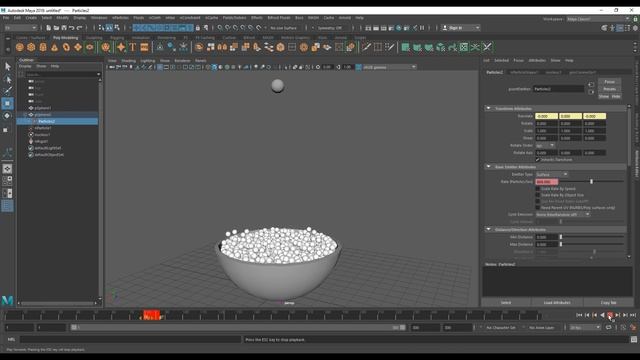Select the Lasso Select tool in toolbox
640x360 pixels.
click(x=7, y=79)
